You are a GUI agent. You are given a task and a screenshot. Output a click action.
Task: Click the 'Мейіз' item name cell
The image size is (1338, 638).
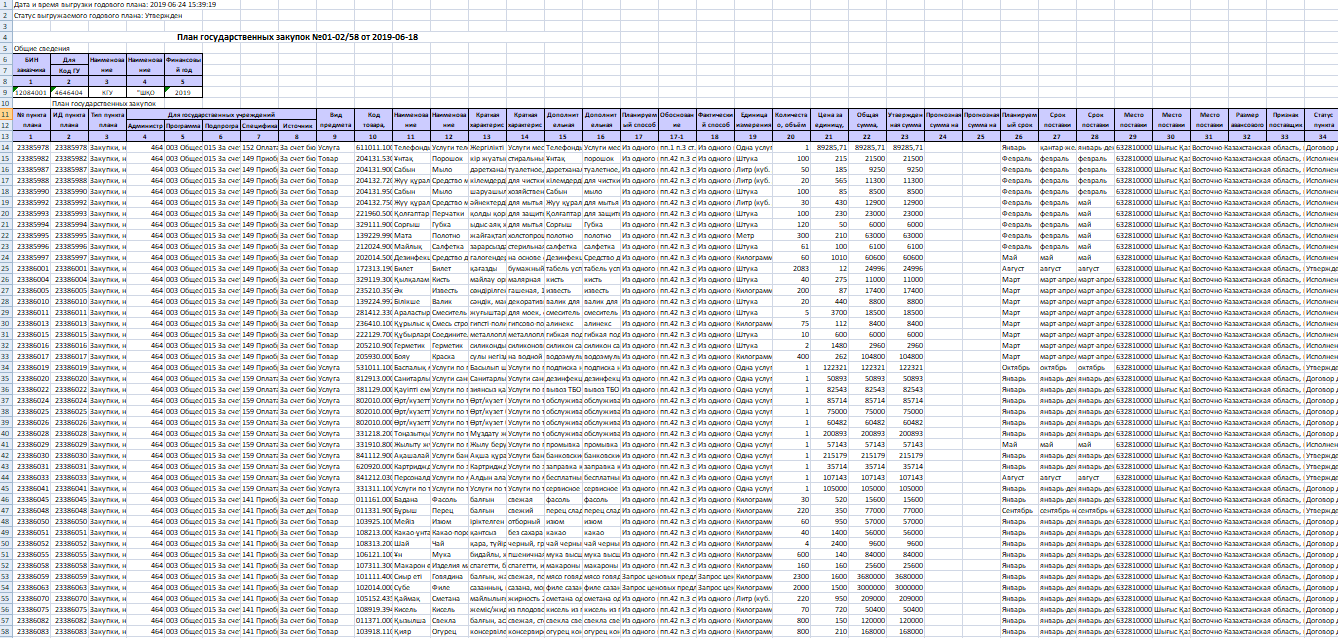pos(411,521)
